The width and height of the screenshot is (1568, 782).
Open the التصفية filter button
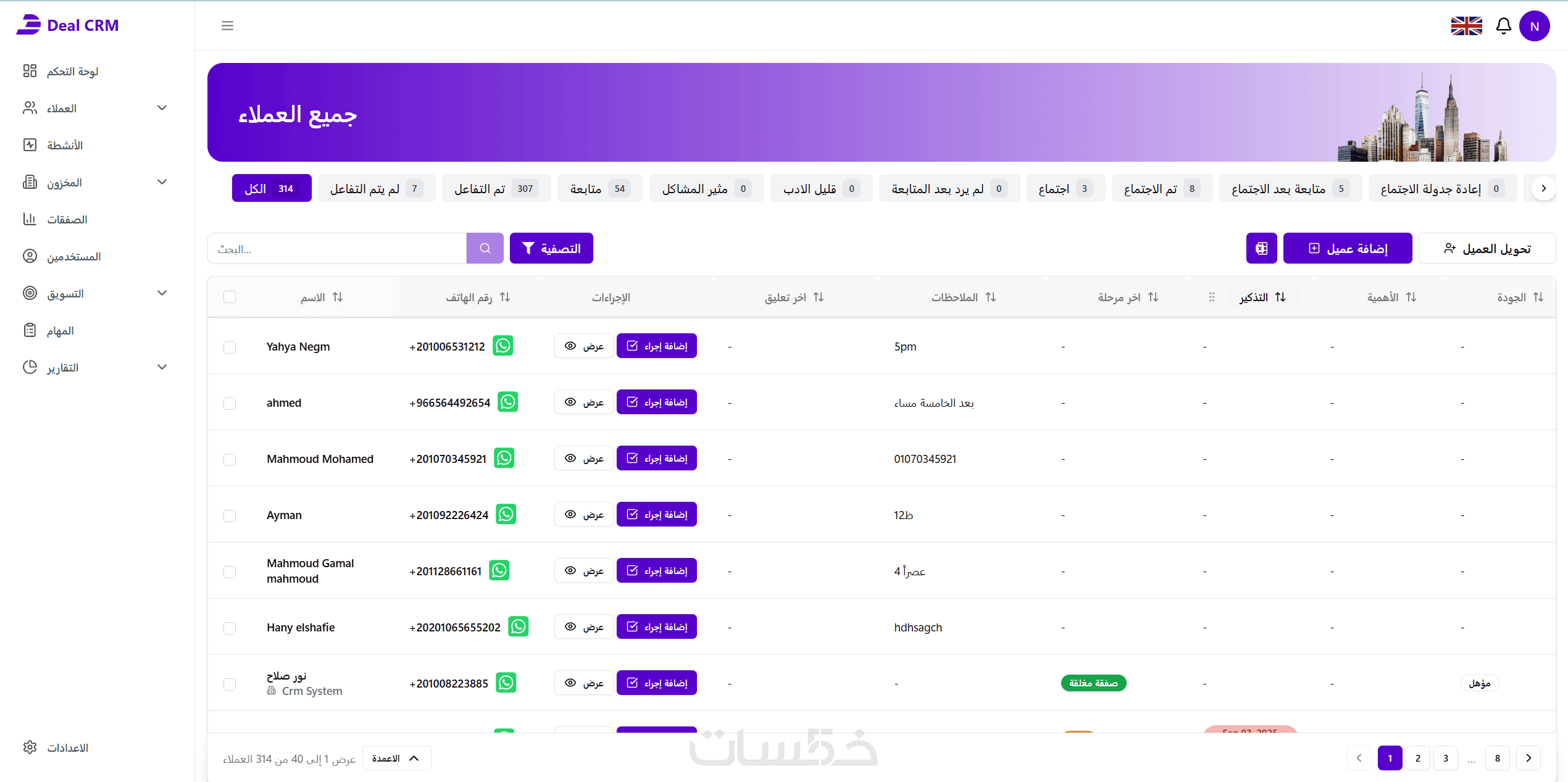[x=551, y=248]
